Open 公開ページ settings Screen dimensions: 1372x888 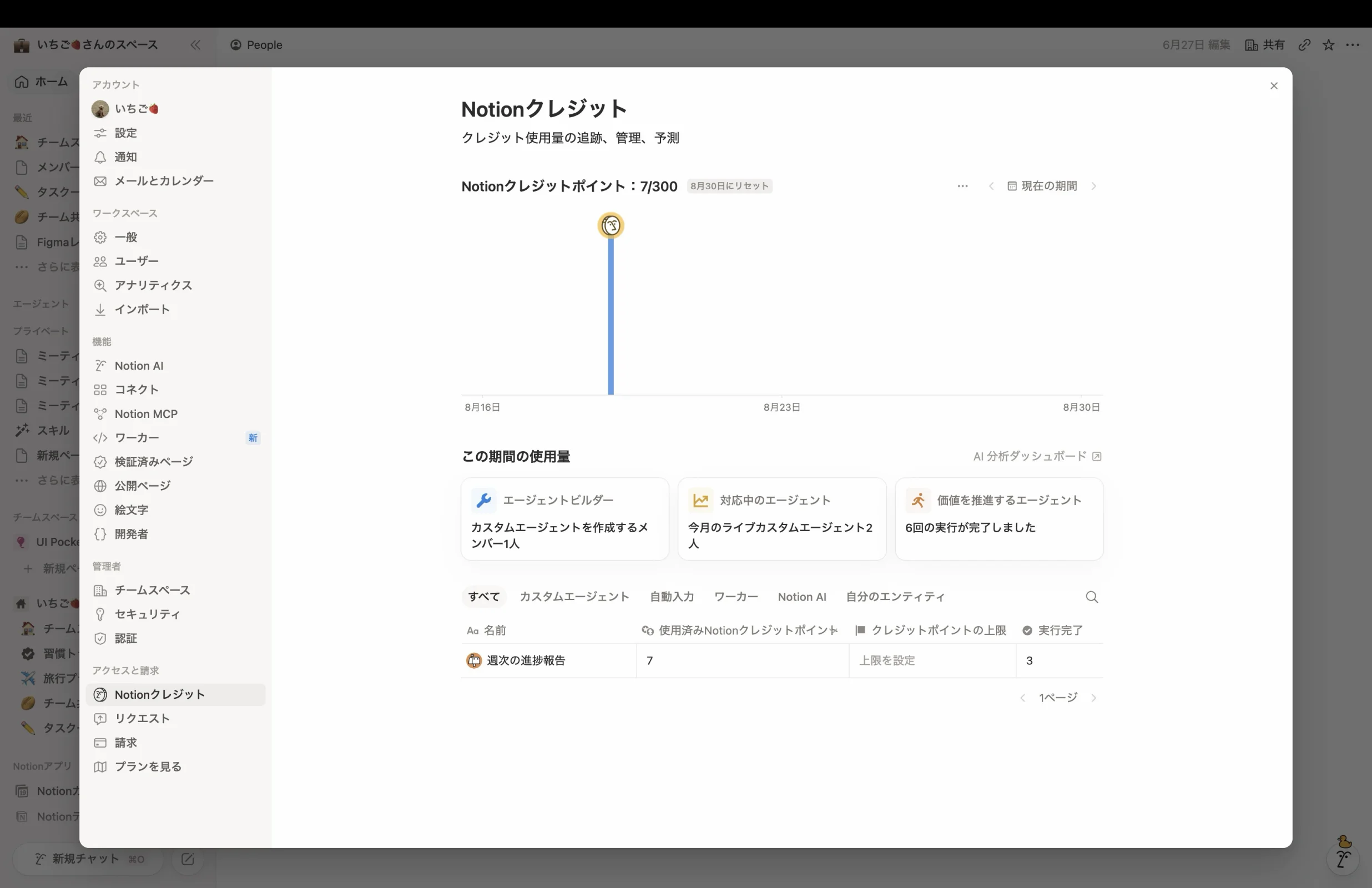(x=175, y=486)
